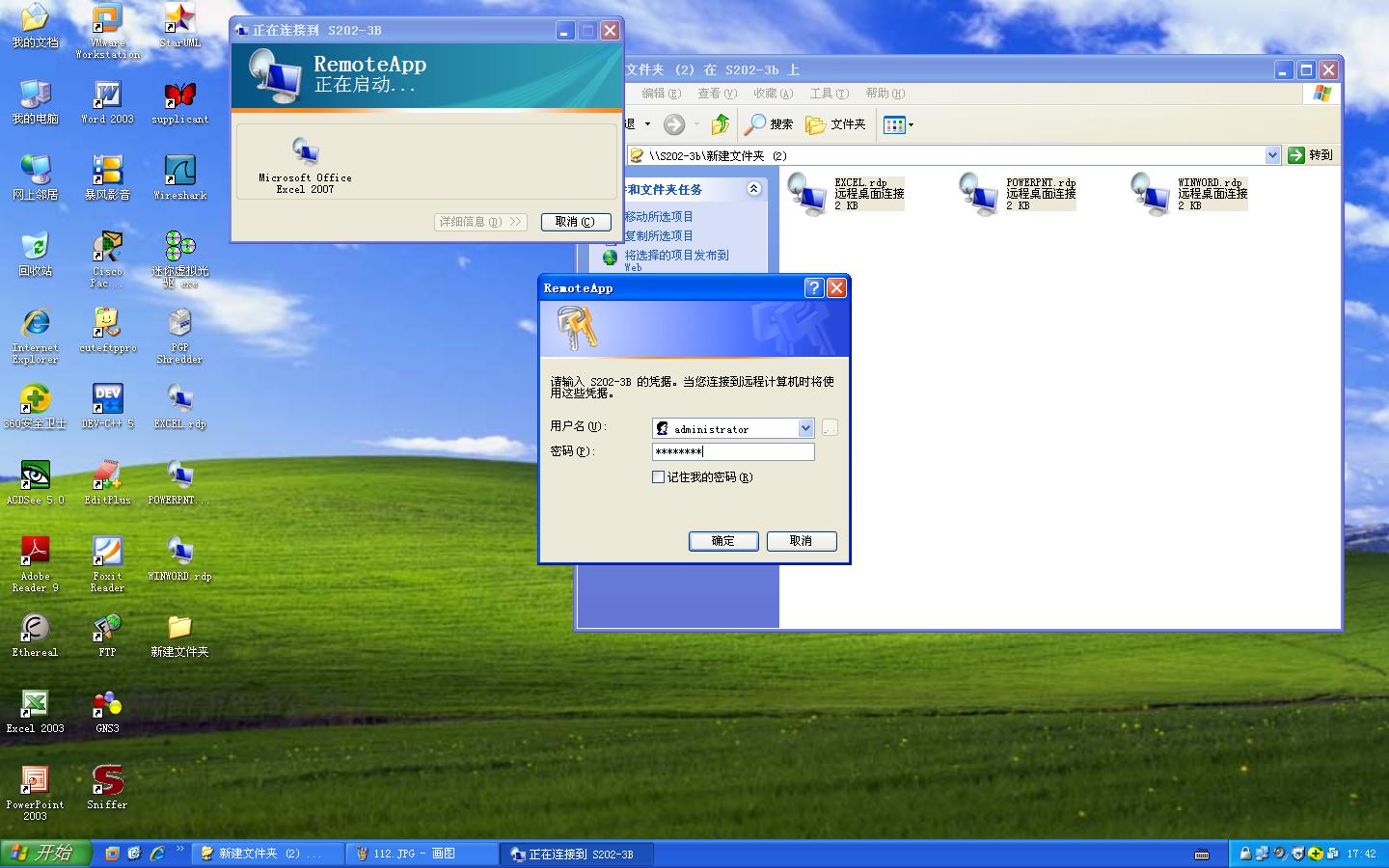Select POWERPNT.rdp file in Explorer window
The width and height of the screenshot is (1389, 868).
[1018, 194]
